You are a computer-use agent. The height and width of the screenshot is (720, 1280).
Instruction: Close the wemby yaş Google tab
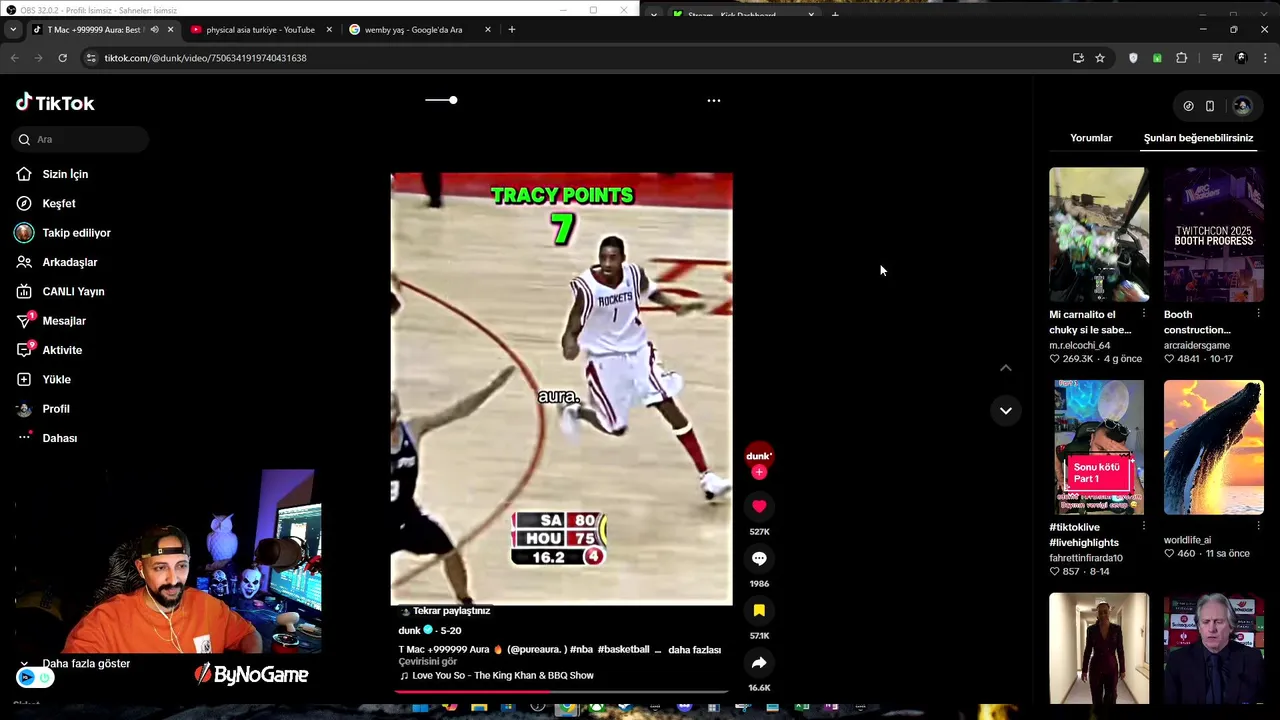coord(488,30)
